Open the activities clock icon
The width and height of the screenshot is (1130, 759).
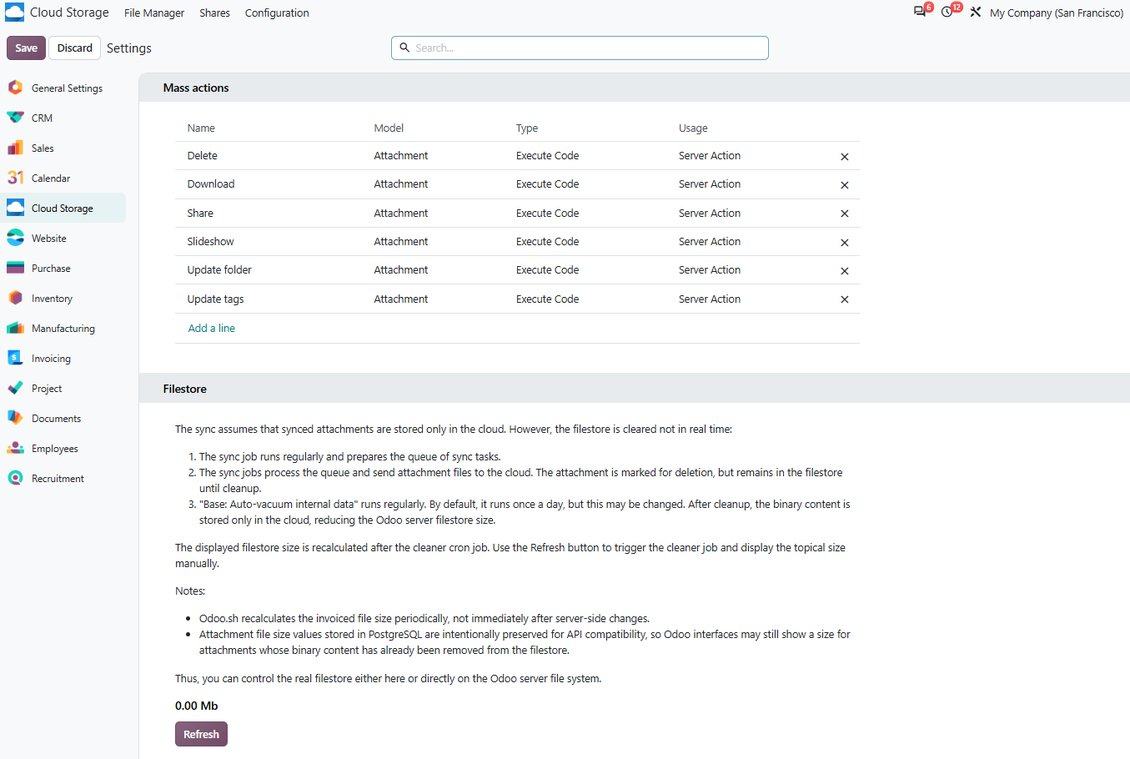[x=948, y=12]
